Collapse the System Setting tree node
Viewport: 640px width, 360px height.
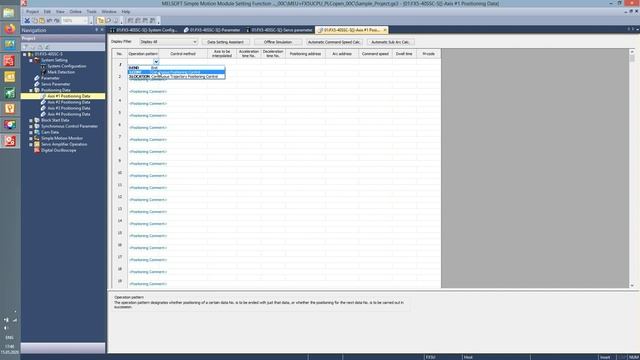[x=31, y=60]
